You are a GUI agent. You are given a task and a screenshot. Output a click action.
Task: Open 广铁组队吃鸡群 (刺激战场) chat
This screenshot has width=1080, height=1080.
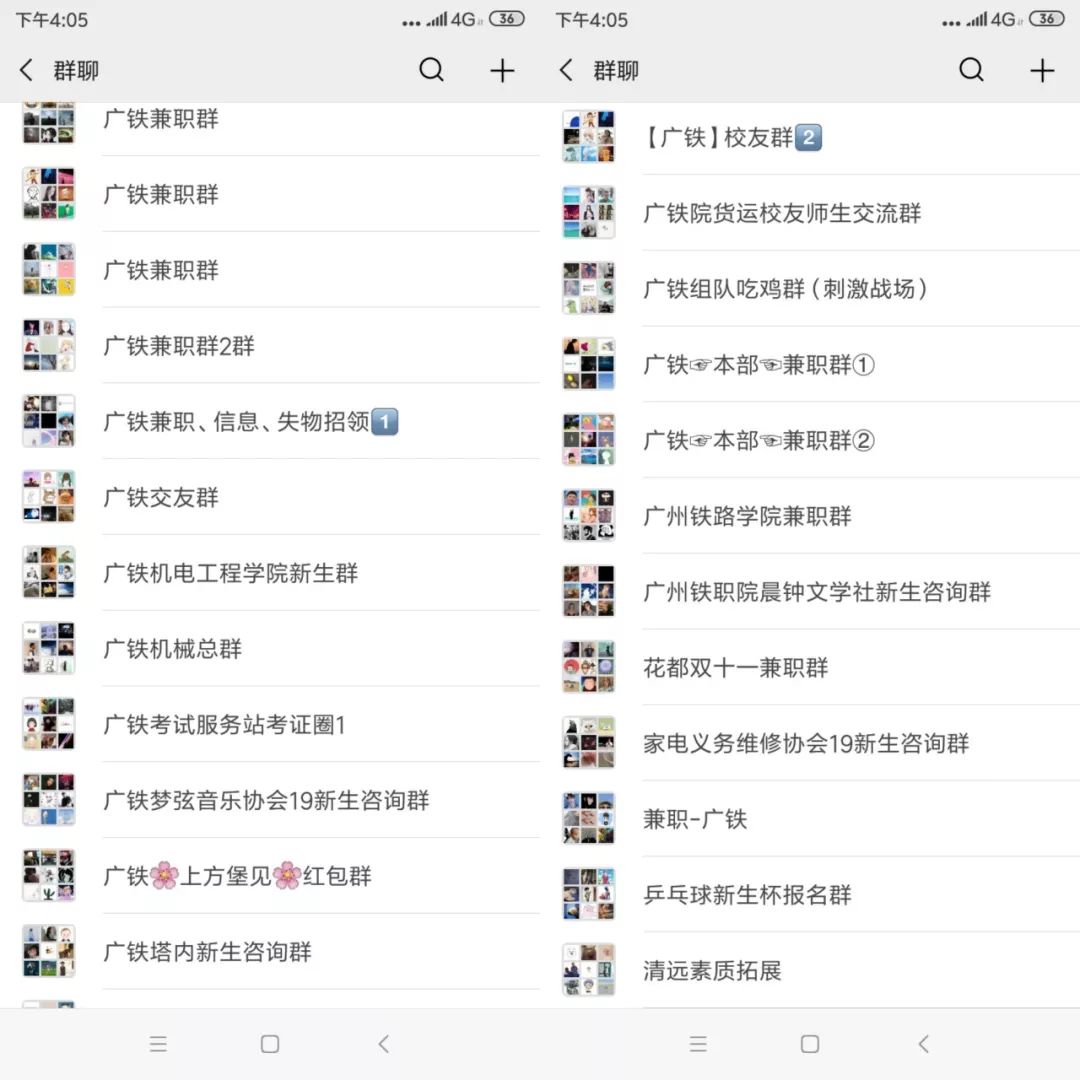(810, 289)
